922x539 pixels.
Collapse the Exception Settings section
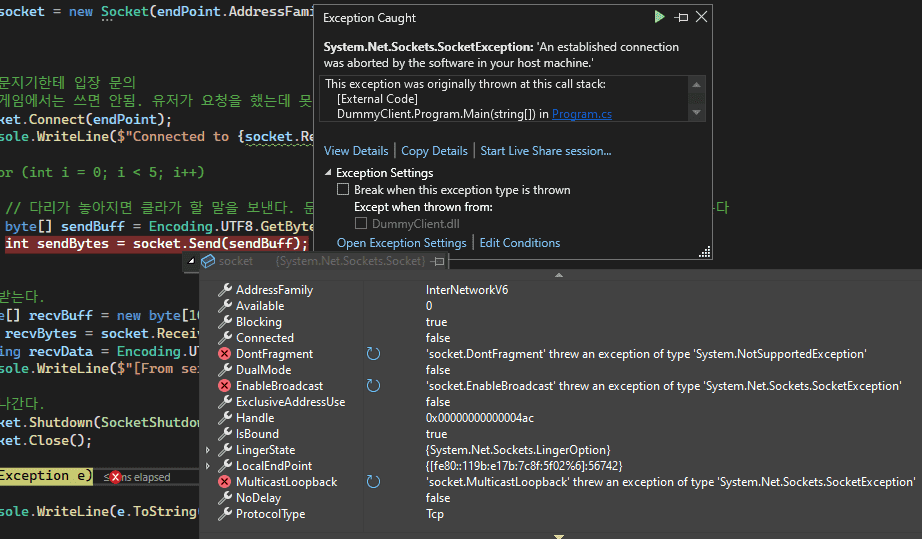coord(329,173)
